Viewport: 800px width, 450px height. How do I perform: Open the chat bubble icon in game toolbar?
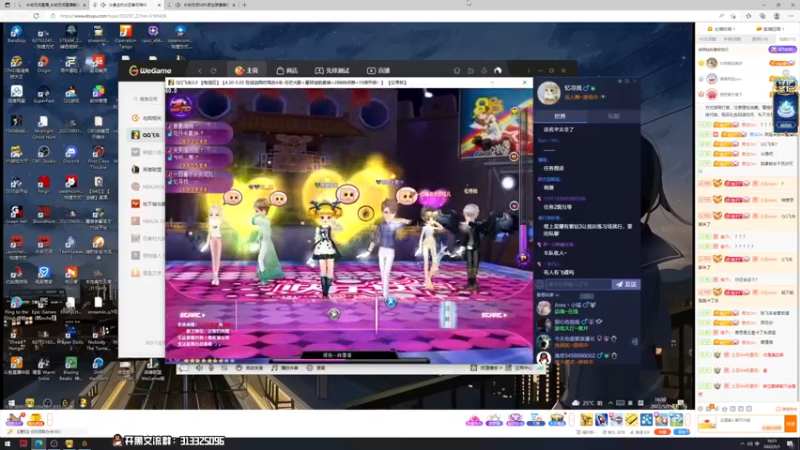(184, 368)
